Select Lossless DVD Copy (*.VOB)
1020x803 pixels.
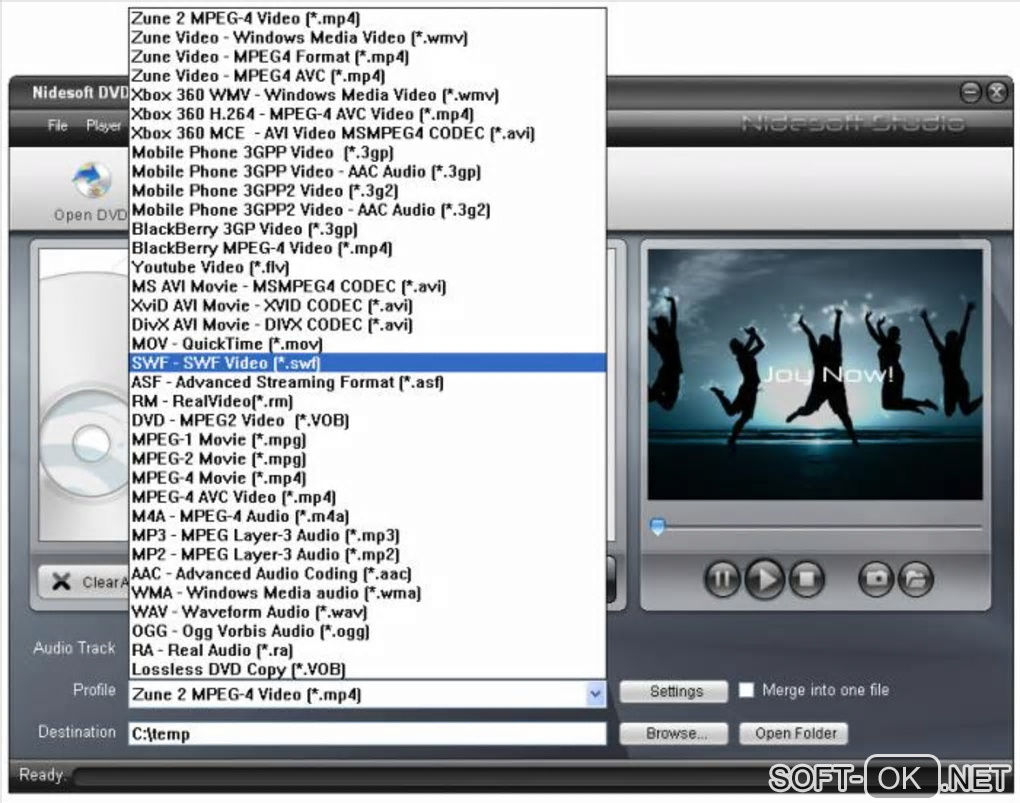(x=368, y=669)
